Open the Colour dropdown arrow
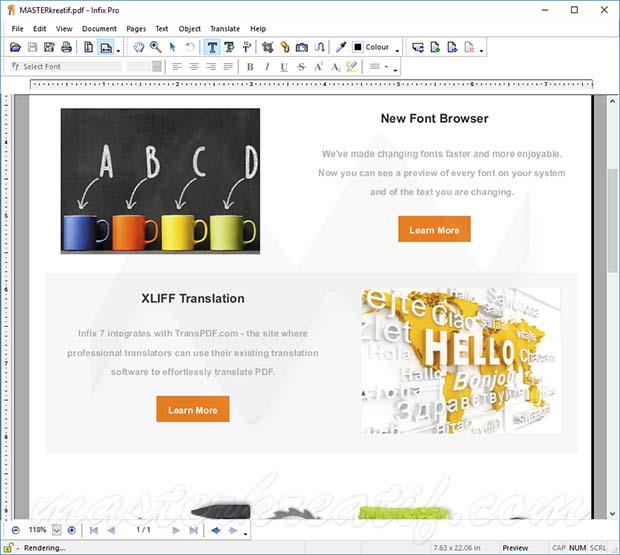The height and width of the screenshot is (555, 620). [397, 51]
